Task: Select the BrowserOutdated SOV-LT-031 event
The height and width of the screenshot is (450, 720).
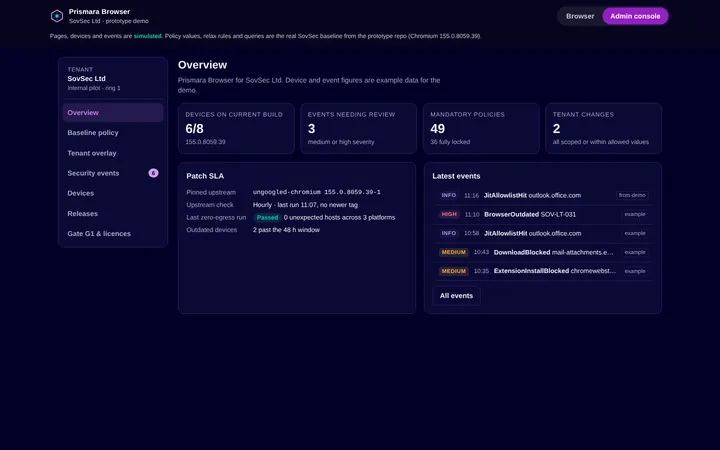Action: (543, 214)
